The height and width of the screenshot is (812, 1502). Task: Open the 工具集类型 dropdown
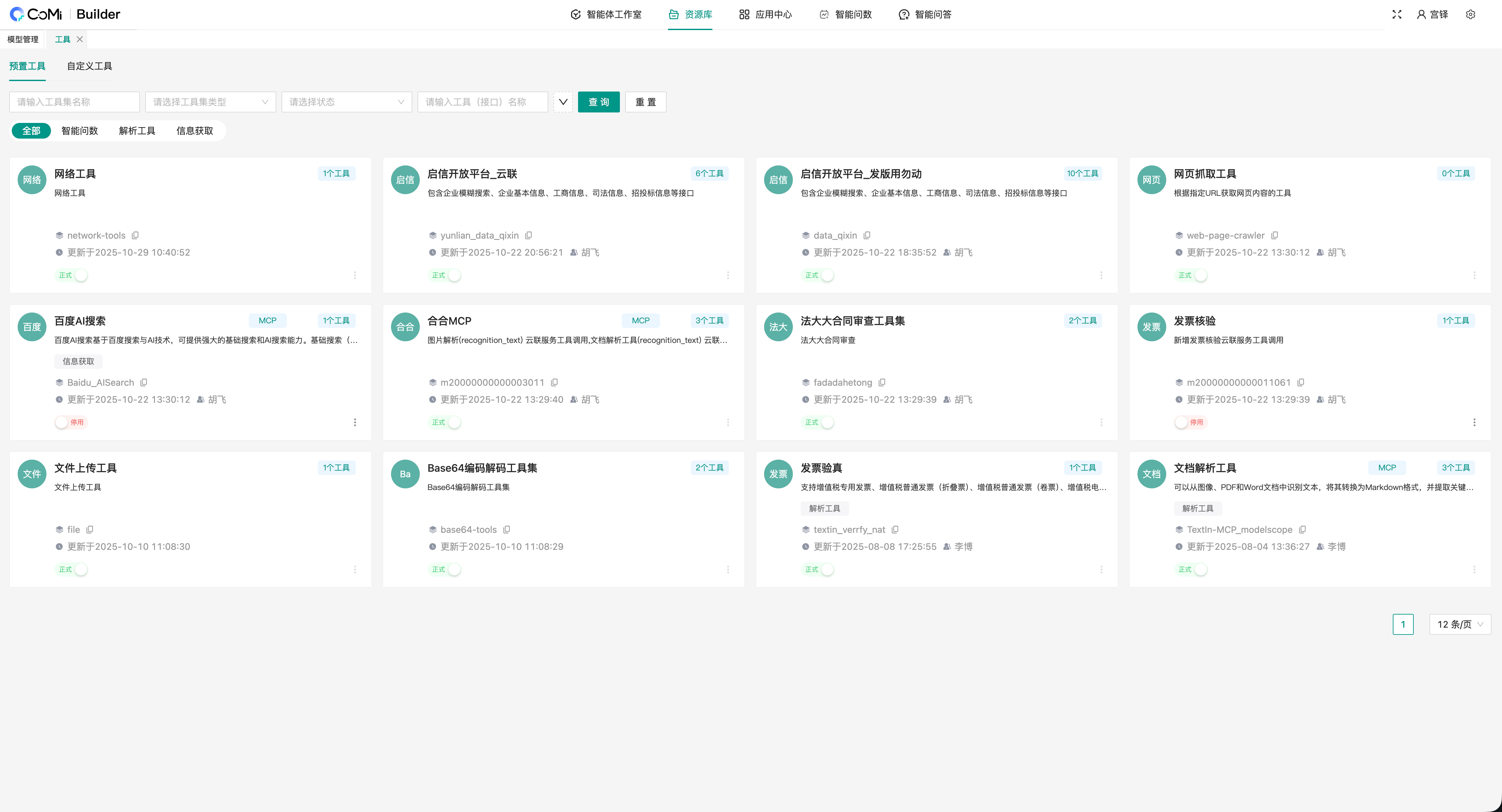click(x=211, y=102)
